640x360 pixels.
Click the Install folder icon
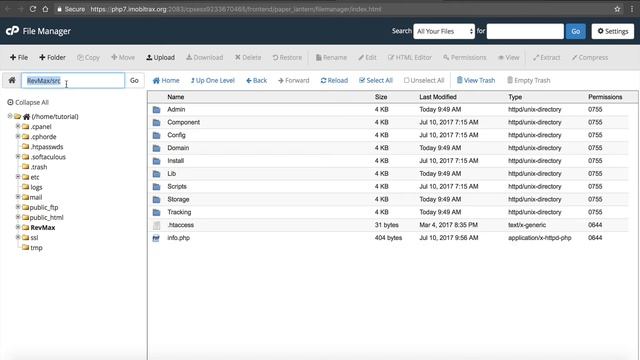point(156,161)
